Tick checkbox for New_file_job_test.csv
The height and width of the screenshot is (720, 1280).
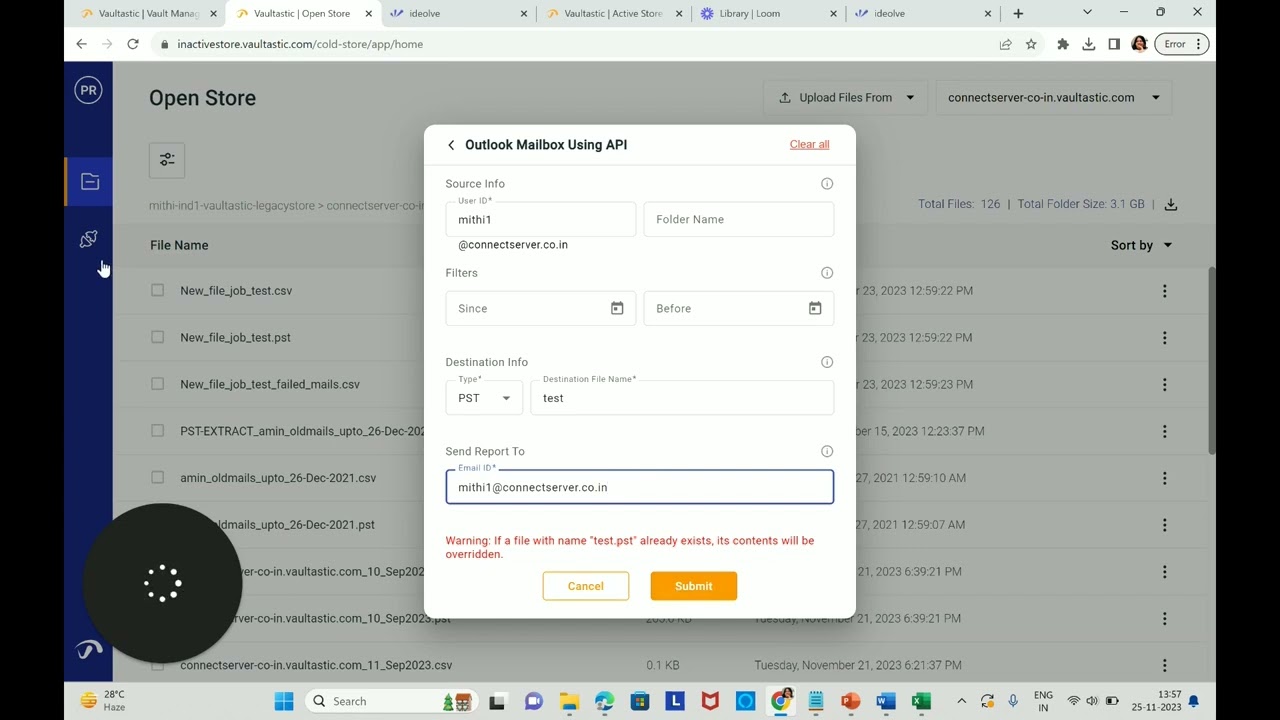click(x=157, y=290)
